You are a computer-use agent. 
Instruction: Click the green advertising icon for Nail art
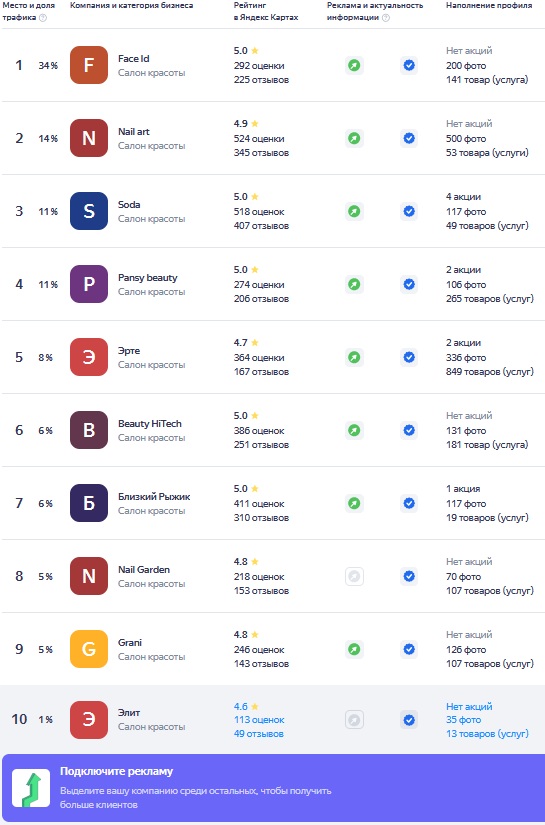[x=355, y=138]
